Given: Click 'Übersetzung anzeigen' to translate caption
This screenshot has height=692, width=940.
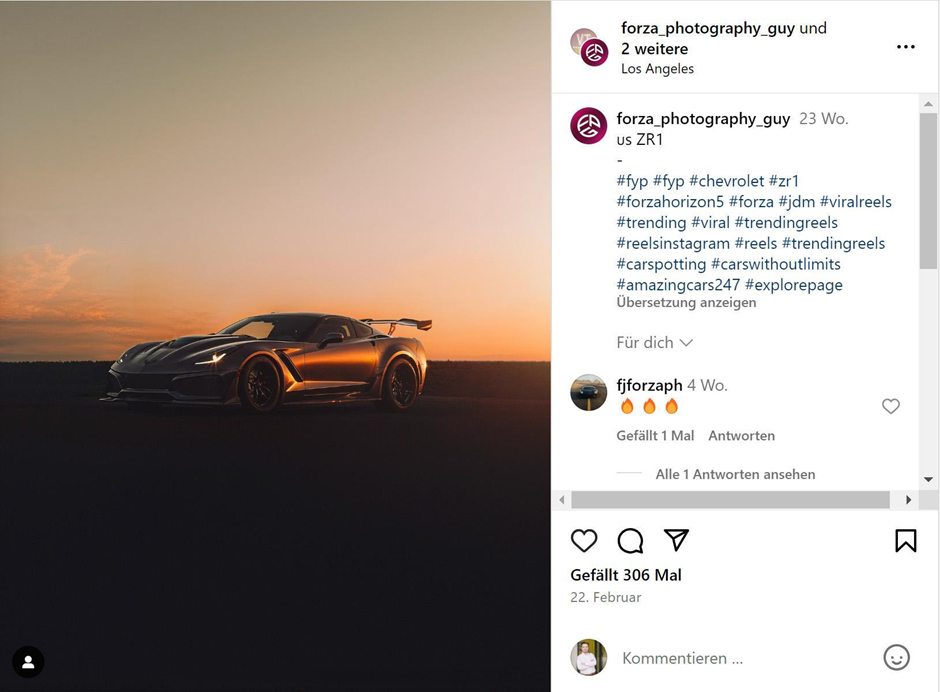Looking at the screenshot, I should click(686, 302).
